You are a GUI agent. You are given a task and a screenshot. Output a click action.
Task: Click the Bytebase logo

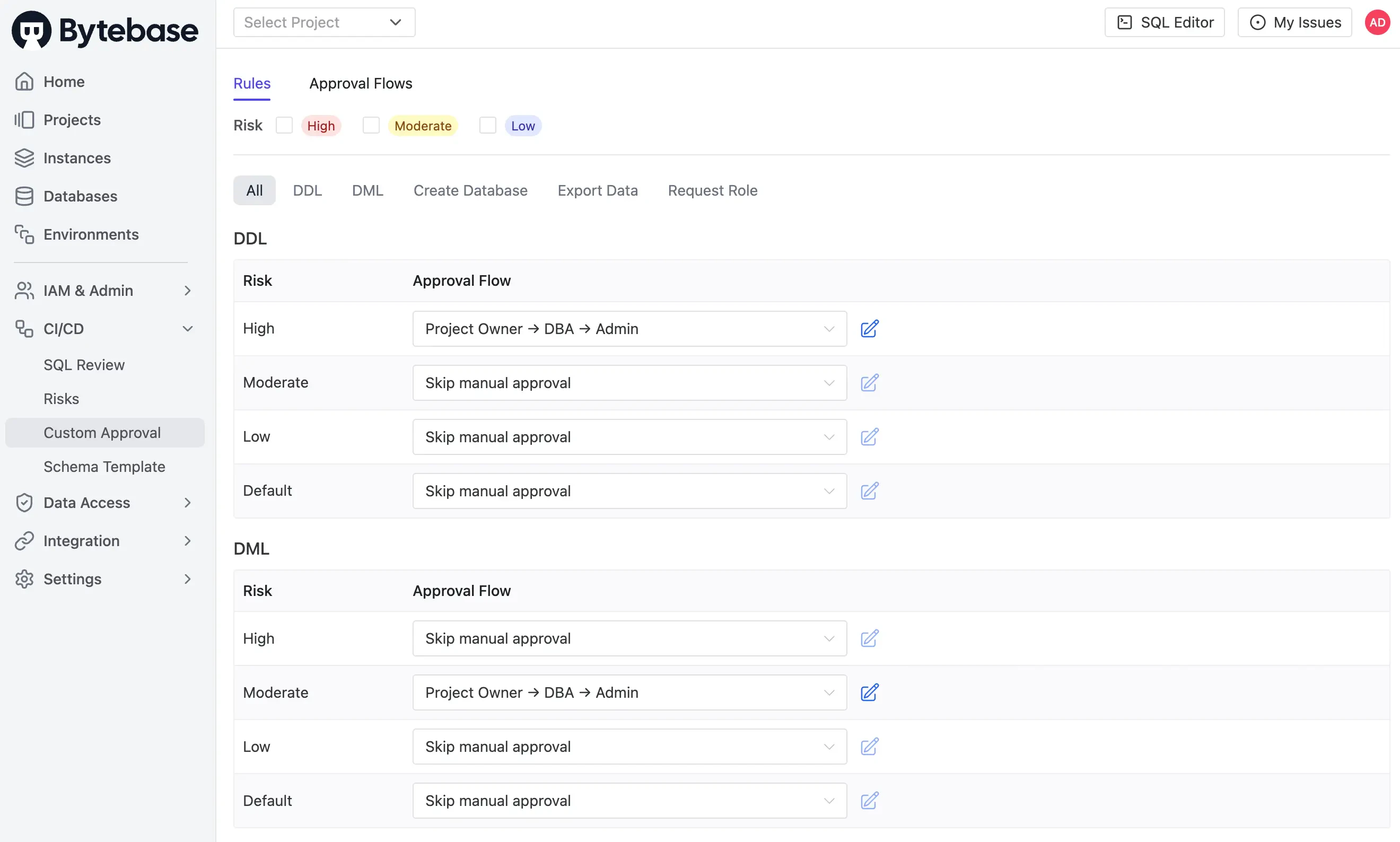click(x=105, y=30)
